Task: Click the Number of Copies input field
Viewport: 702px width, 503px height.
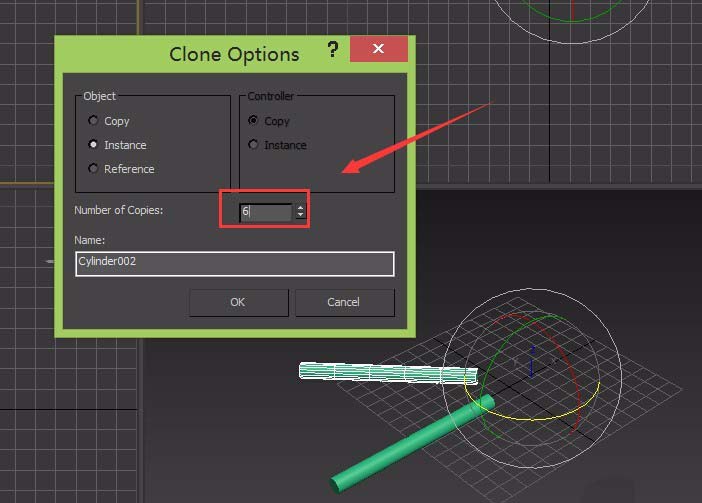Action: coord(266,212)
